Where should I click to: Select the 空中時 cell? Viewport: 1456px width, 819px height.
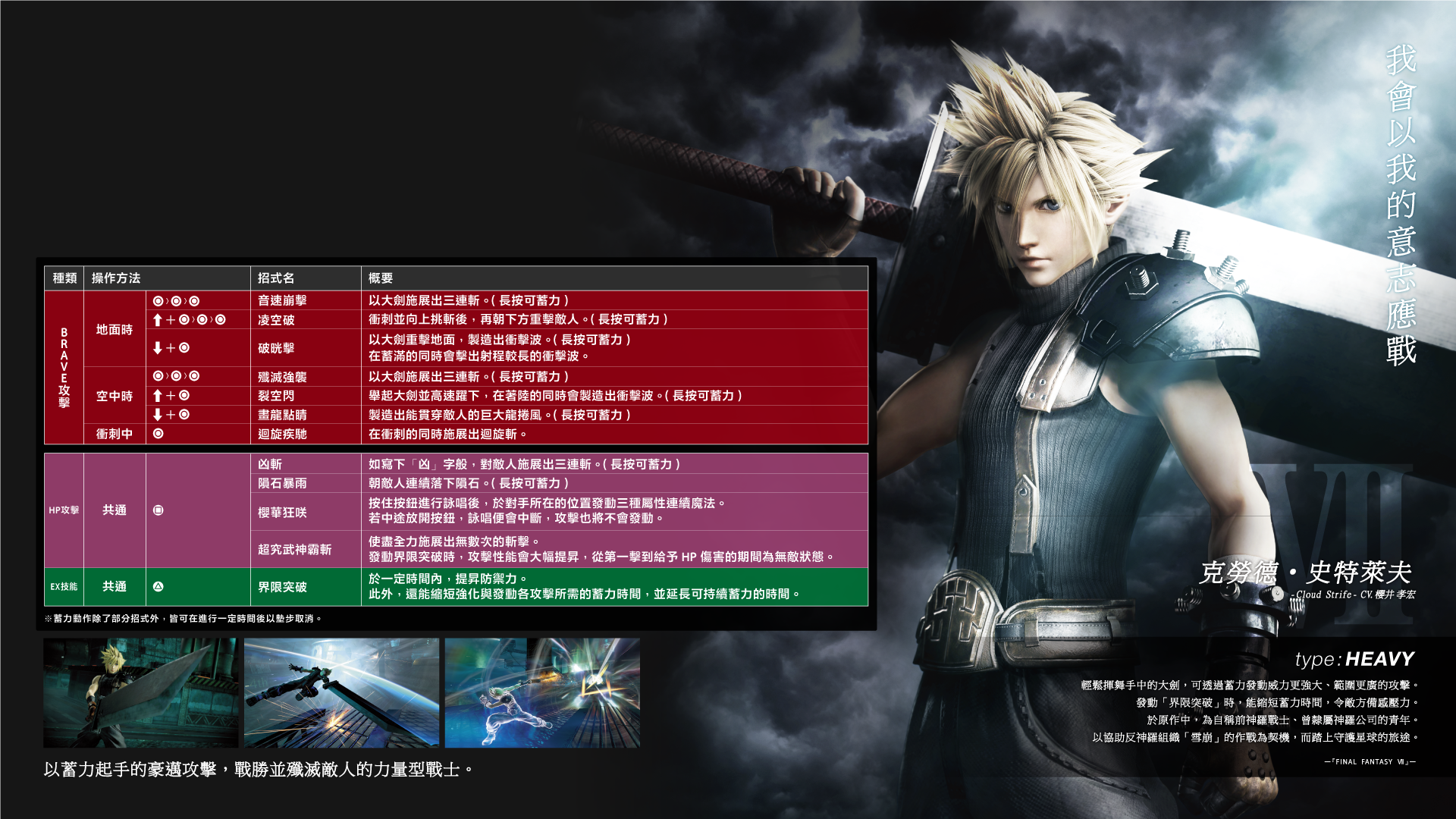(115, 396)
